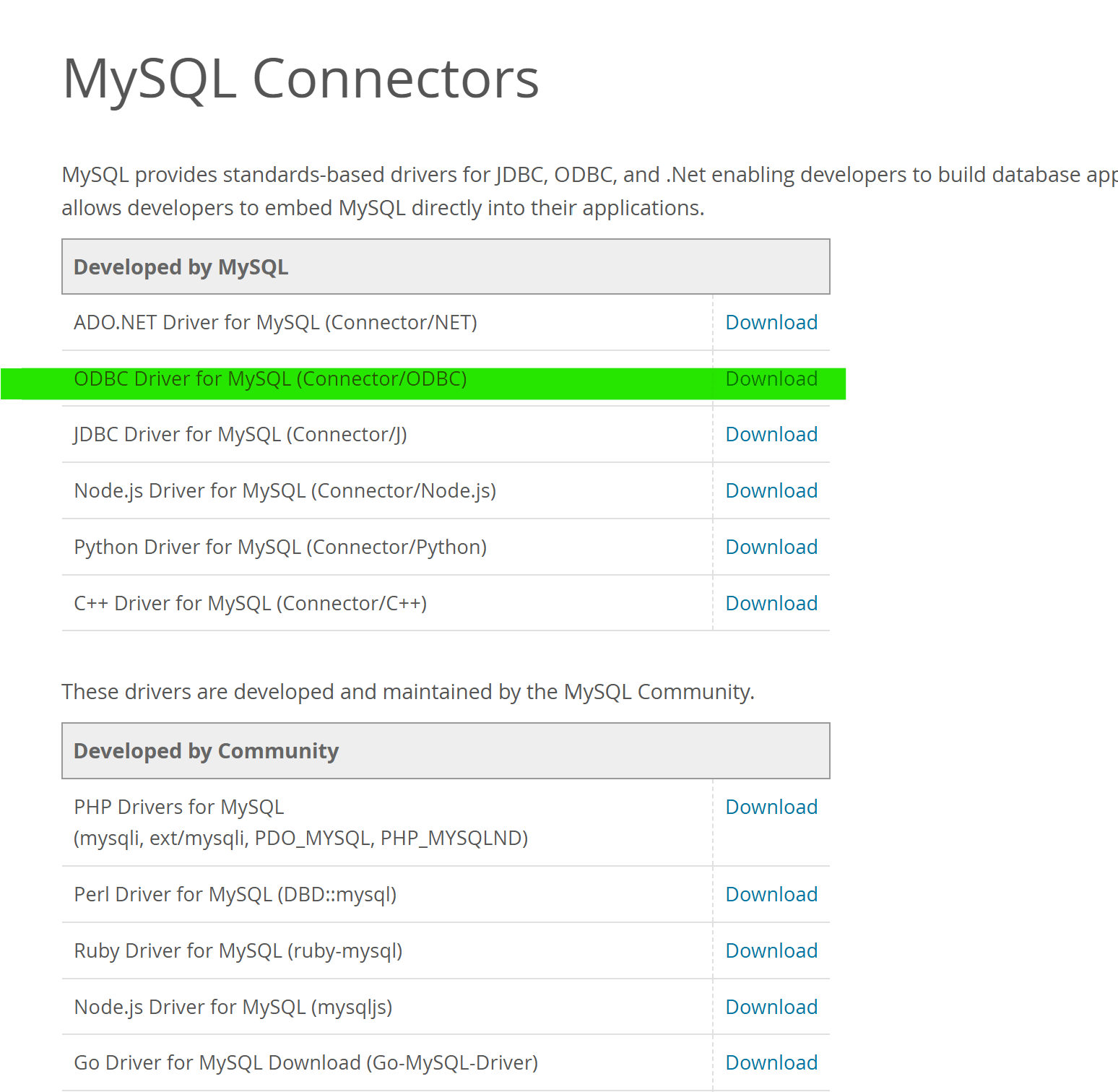Screen dimensions: 1118x1092
Task: Click the 'Perl Driver for MySQL (DBD::mysql)' text
Action: pyautogui.click(x=235, y=894)
